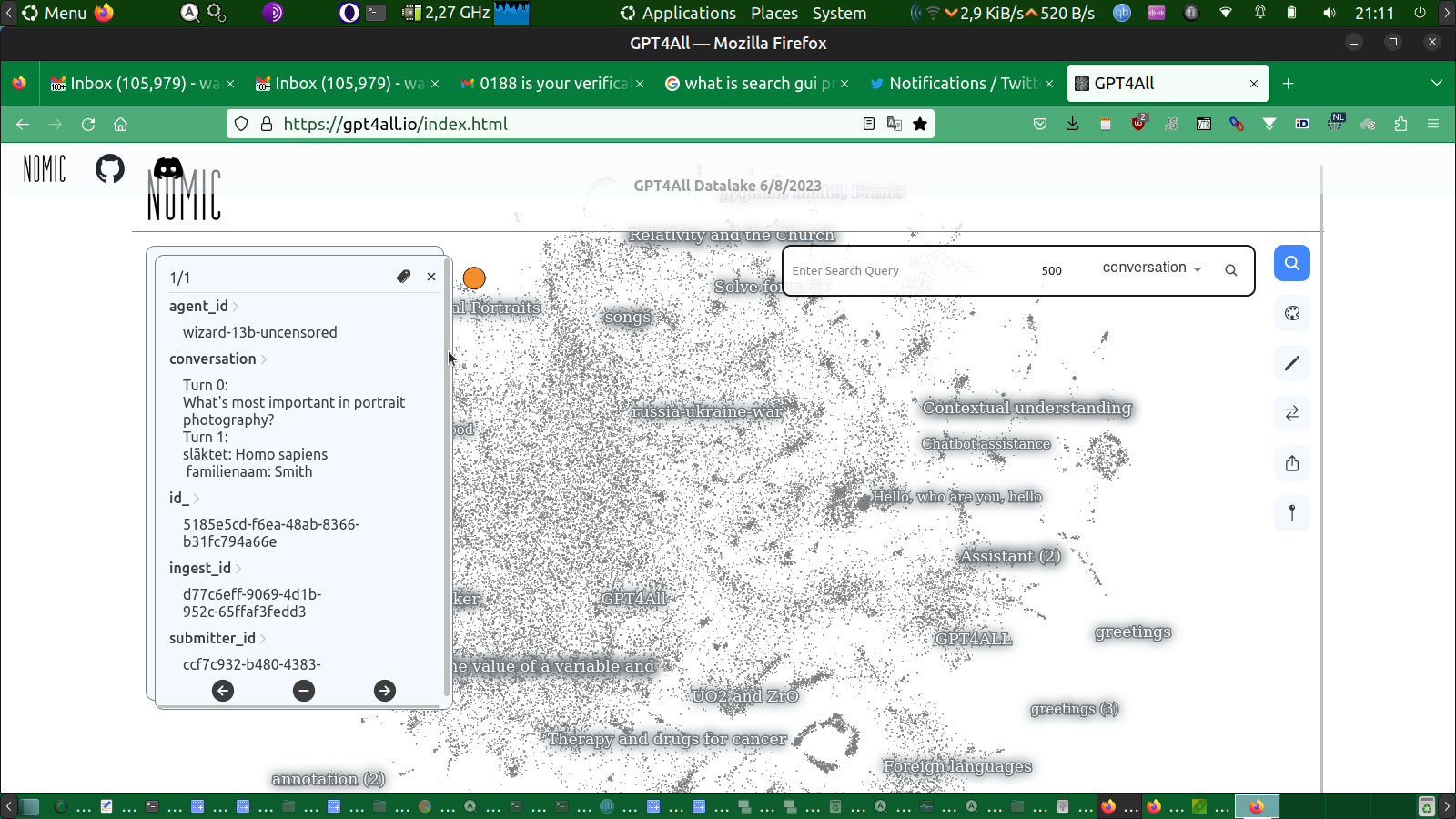Close the data point info card
Image resolution: width=1456 pixels, height=819 pixels.
tap(431, 277)
